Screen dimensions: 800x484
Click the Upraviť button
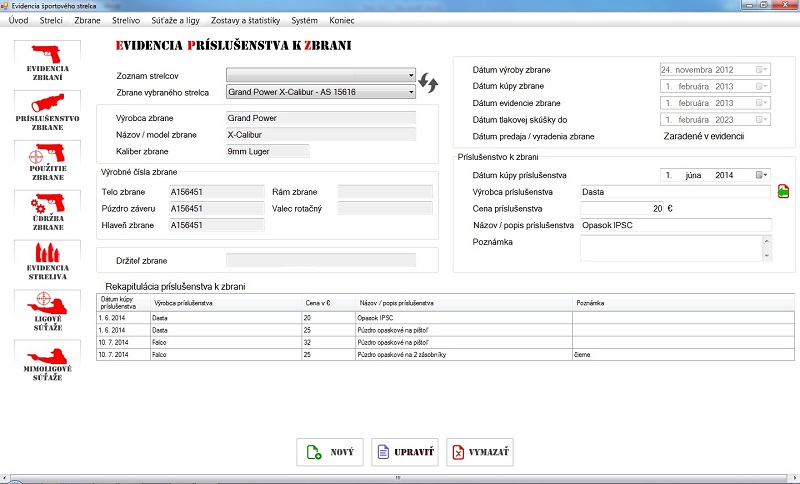404,453
